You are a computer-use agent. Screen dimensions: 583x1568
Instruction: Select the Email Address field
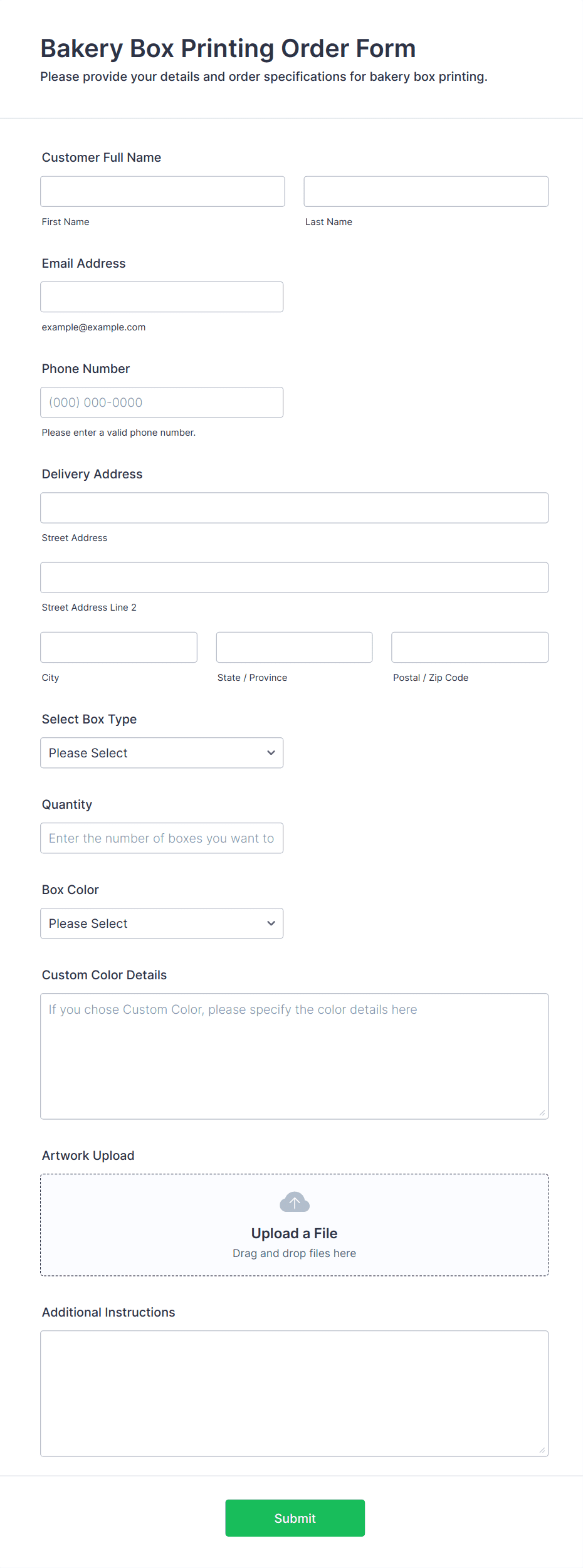(x=162, y=297)
